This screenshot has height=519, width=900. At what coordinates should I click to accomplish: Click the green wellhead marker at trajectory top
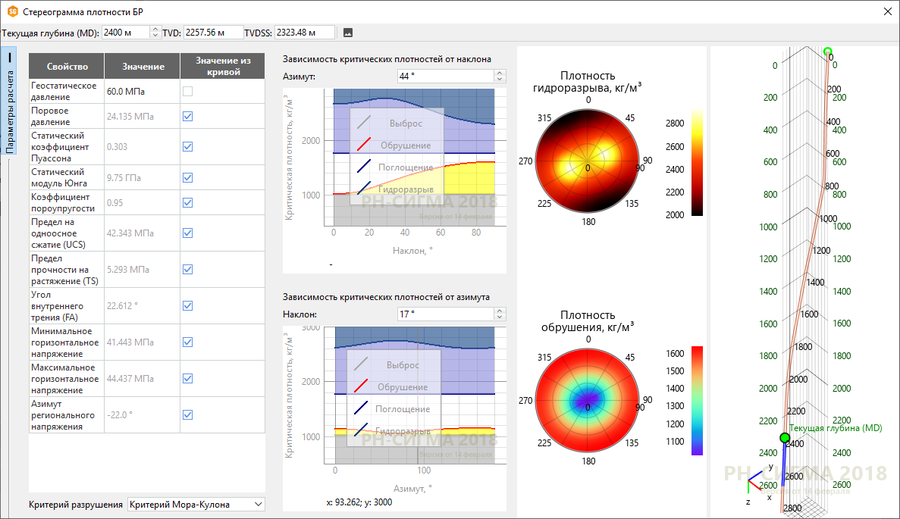pyautogui.click(x=827, y=52)
